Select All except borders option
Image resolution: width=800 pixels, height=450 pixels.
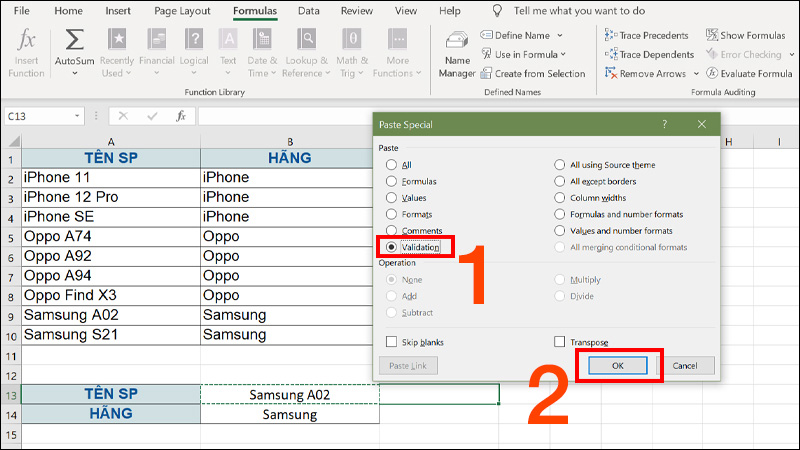pyautogui.click(x=560, y=181)
